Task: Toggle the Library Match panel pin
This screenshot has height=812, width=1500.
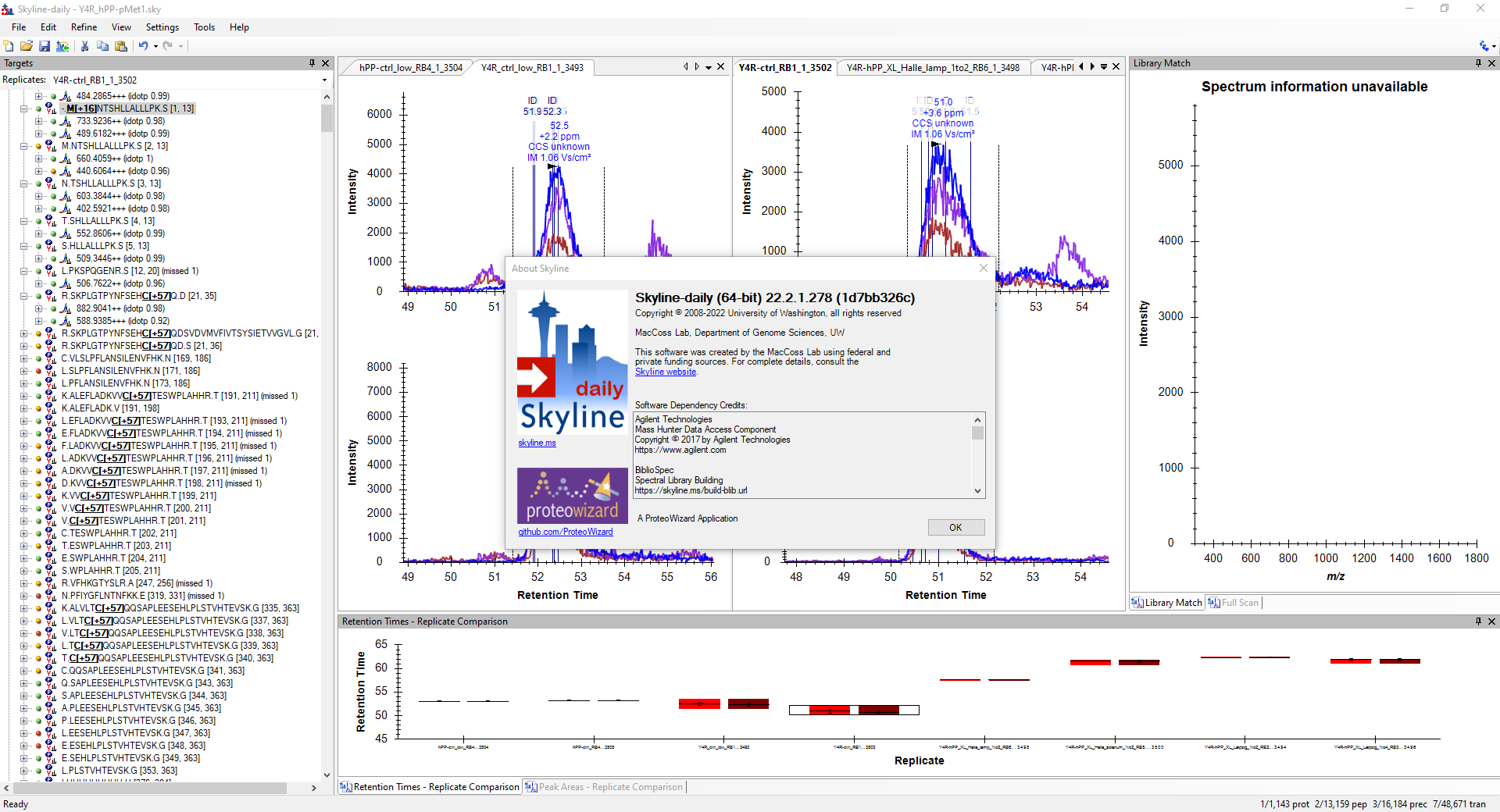Action: point(1478,63)
